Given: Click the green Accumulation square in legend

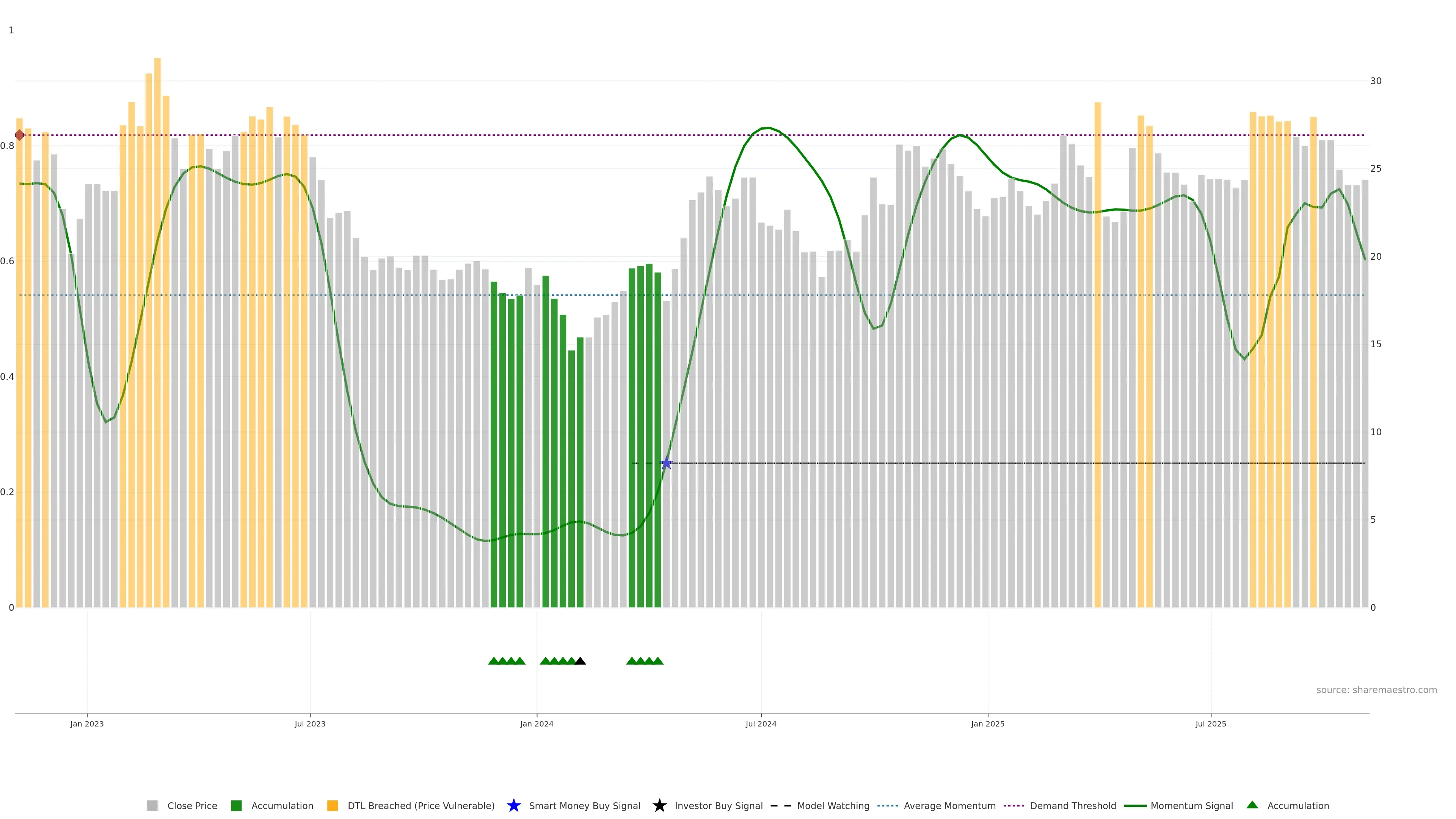Looking at the screenshot, I should [236, 805].
